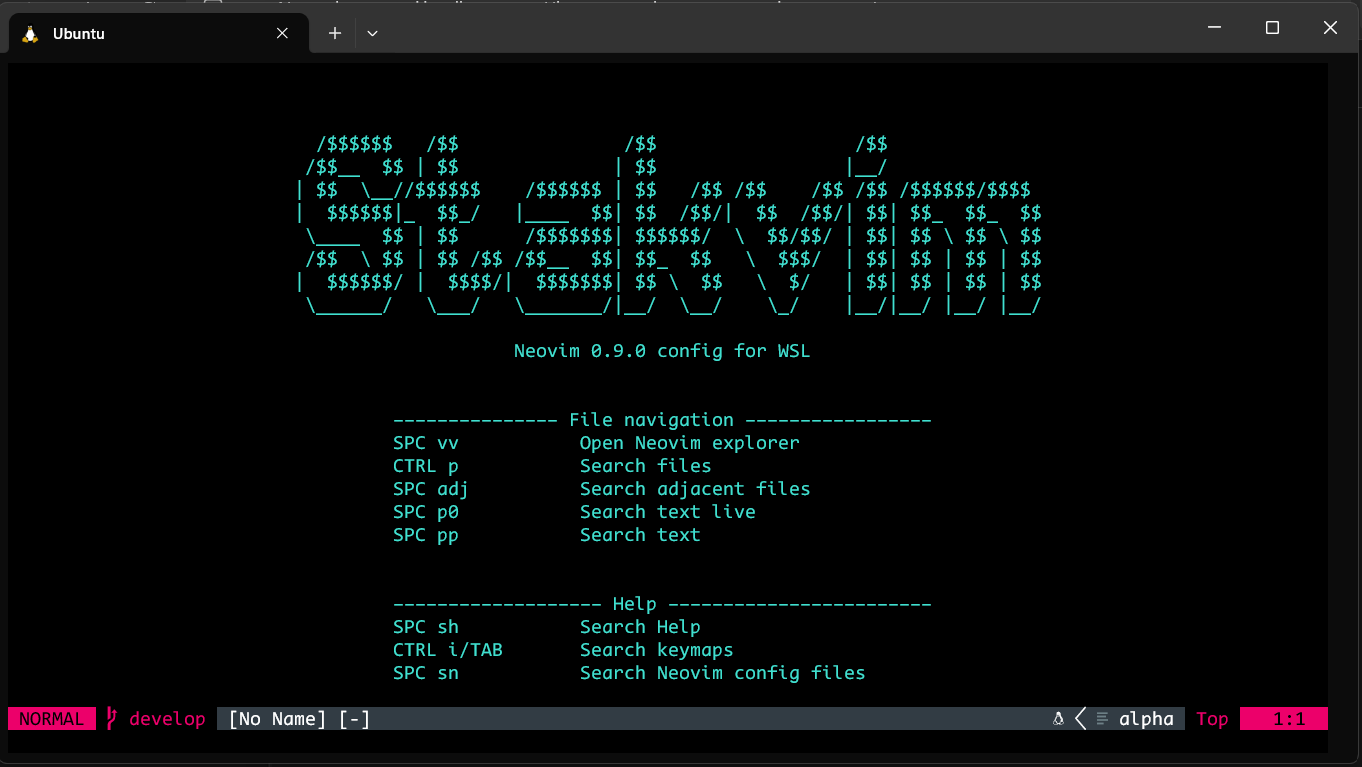Click the [No Name] [-] buffer label

point(300,718)
